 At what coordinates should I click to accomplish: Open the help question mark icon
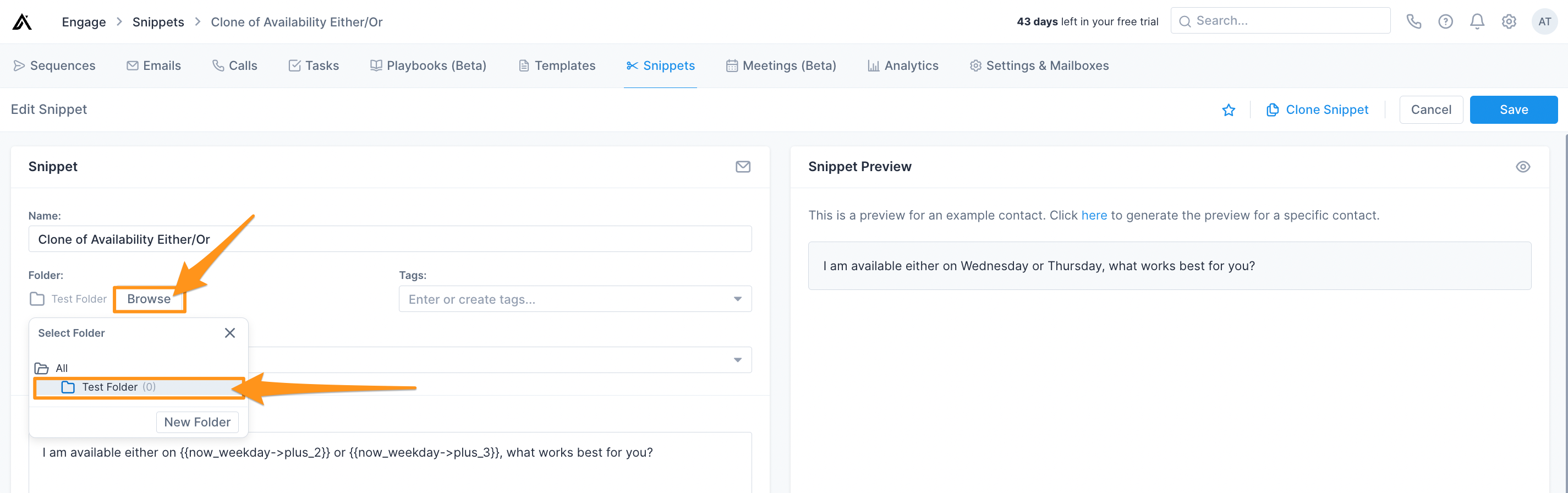pyautogui.click(x=1445, y=21)
